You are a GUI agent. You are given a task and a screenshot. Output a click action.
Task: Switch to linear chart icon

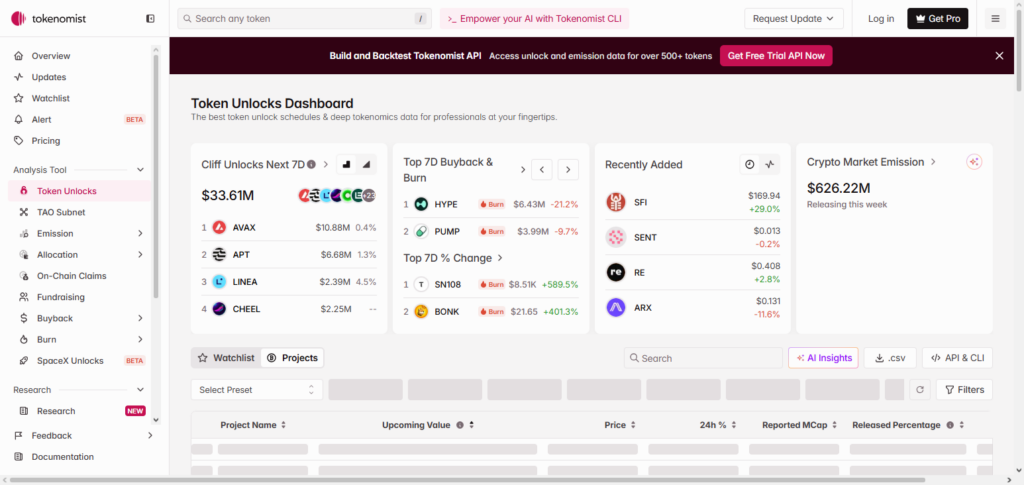pyautogui.click(x=366, y=164)
